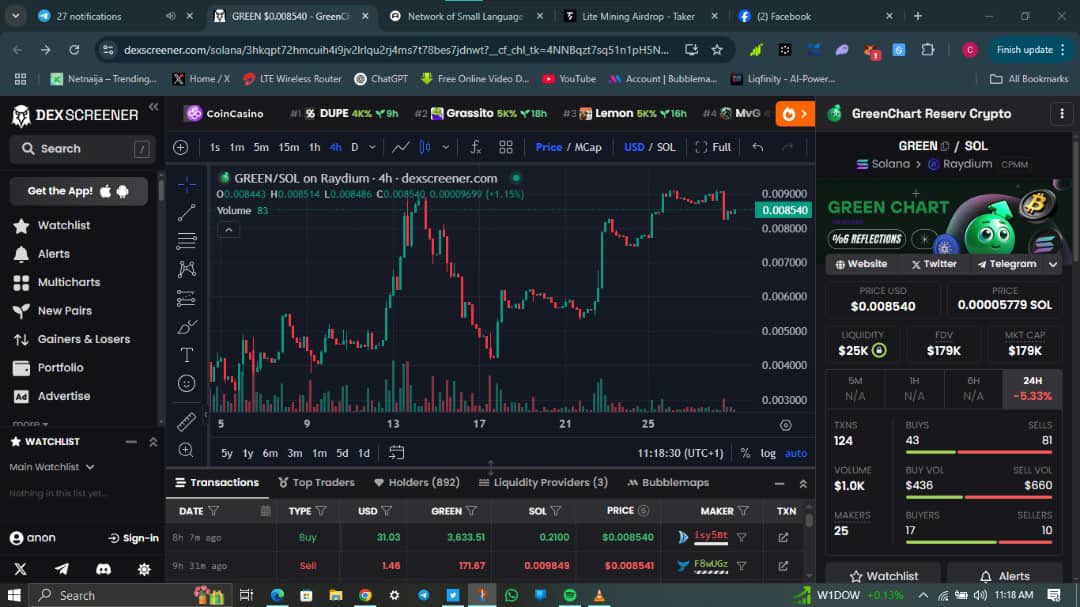Select the trend line drawing tool
Viewport: 1080px width, 607px height.
pos(186,213)
